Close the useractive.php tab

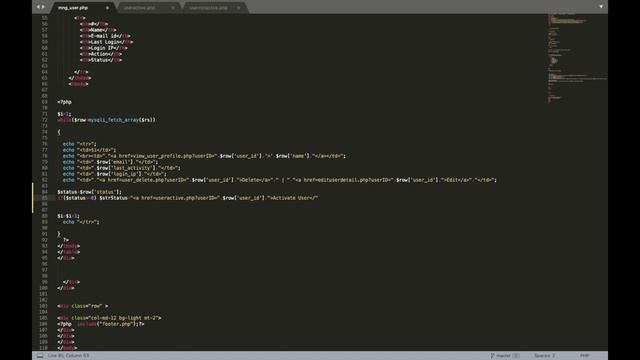(x=173, y=8)
